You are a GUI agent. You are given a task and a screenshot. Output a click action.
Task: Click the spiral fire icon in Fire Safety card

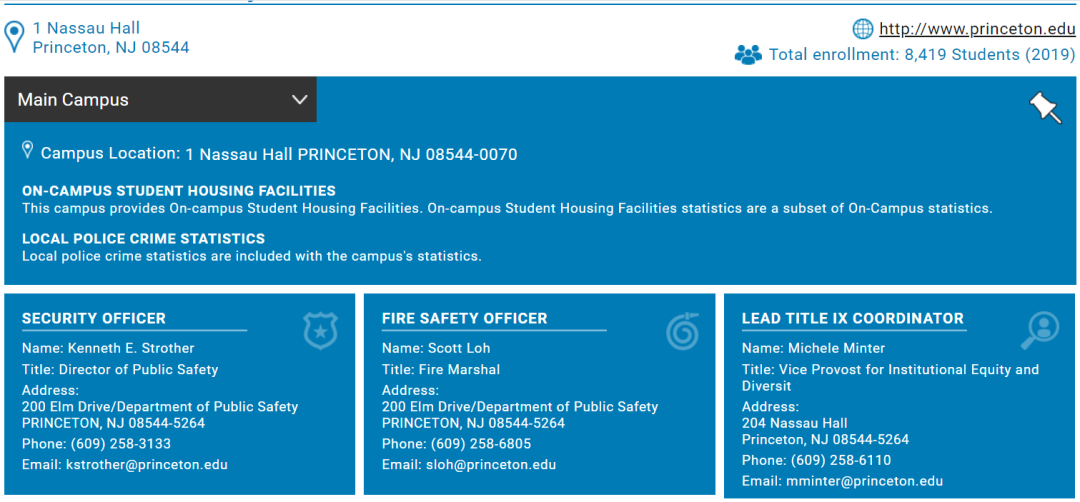click(x=683, y=330)
